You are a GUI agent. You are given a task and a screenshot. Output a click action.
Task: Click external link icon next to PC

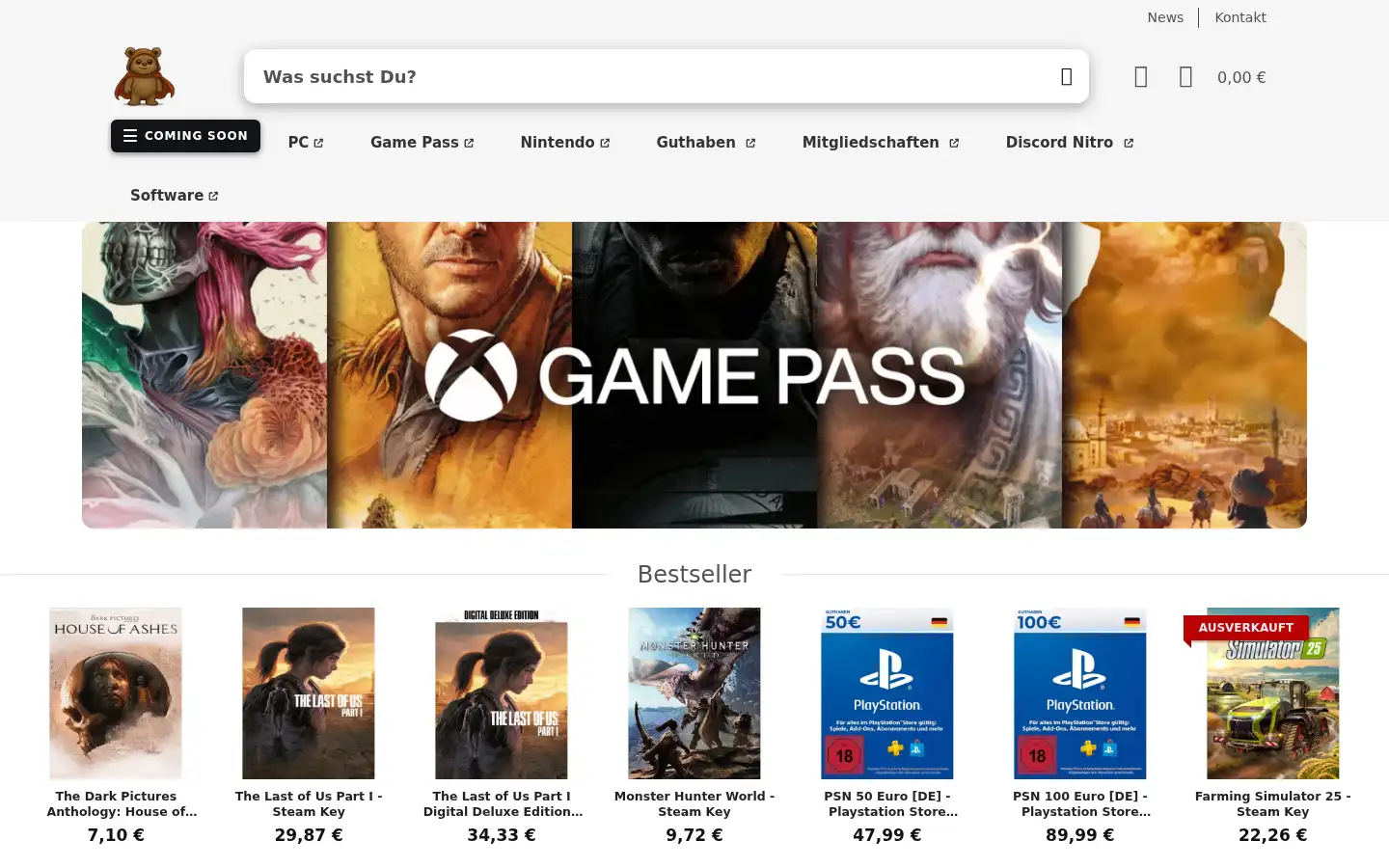(x=318, y=143)
